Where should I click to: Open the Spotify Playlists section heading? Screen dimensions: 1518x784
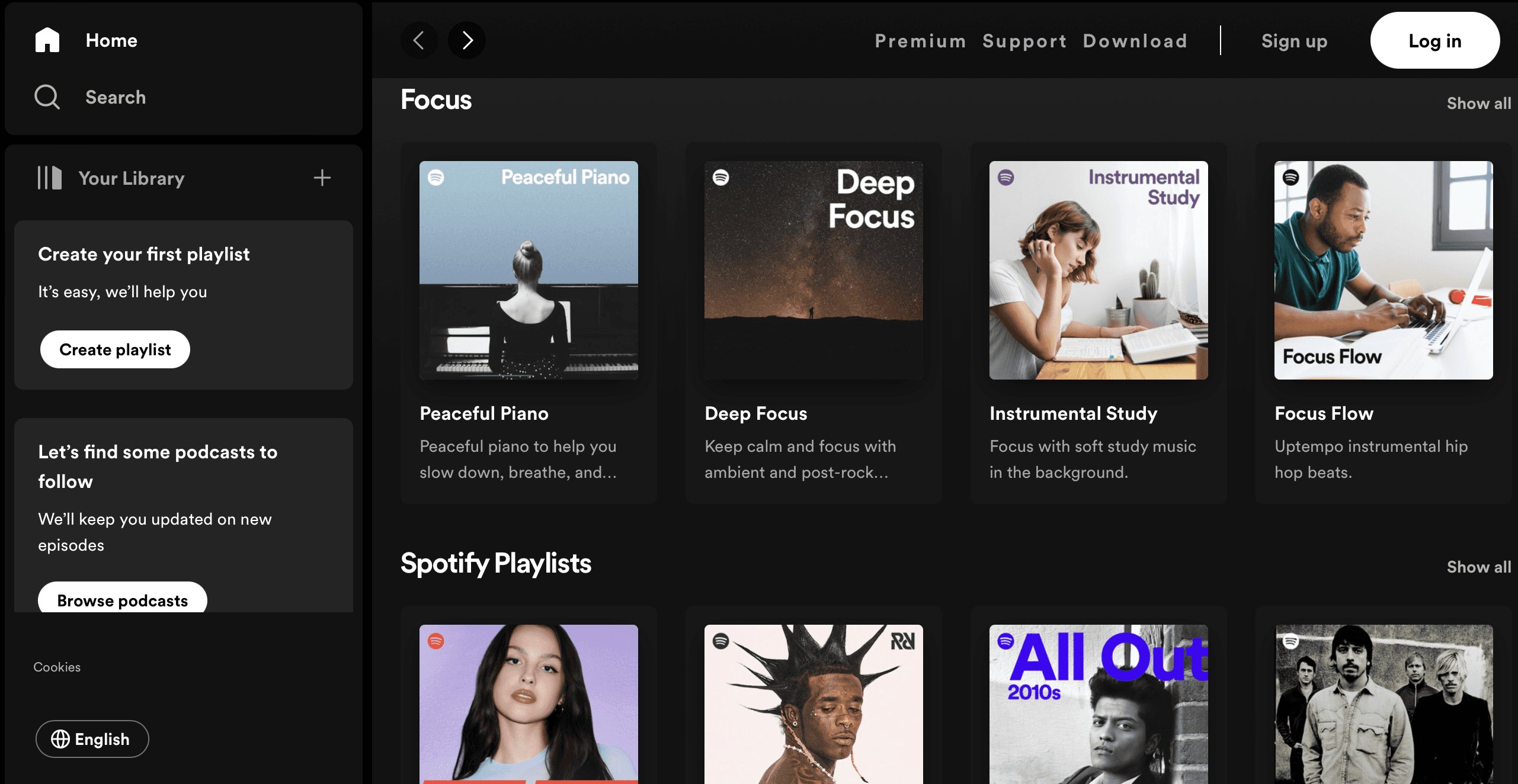coord(496,563)
